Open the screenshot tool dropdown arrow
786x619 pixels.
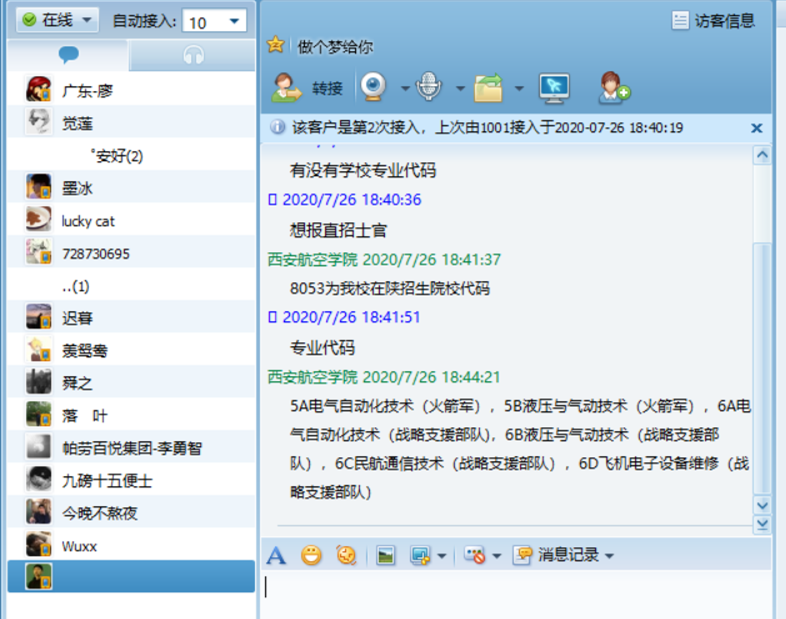tap(442, 556)
